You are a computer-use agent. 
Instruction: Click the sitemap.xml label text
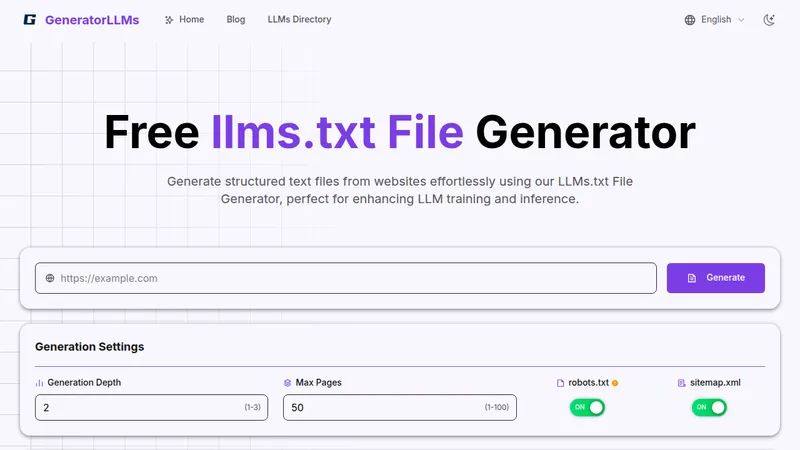715,382
